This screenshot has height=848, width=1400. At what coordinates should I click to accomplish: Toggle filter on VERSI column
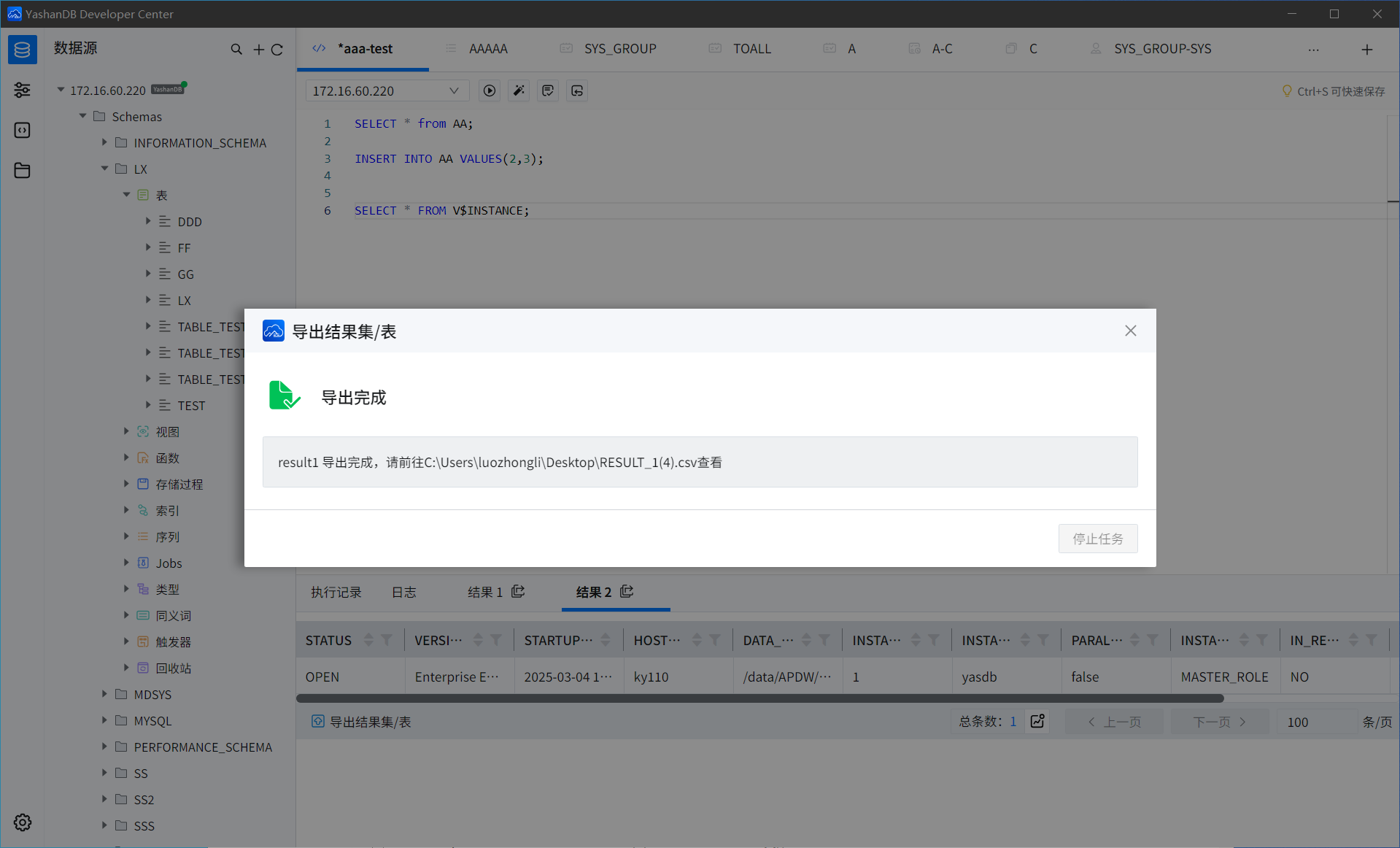pyautogui.click(x=496, y=640)
